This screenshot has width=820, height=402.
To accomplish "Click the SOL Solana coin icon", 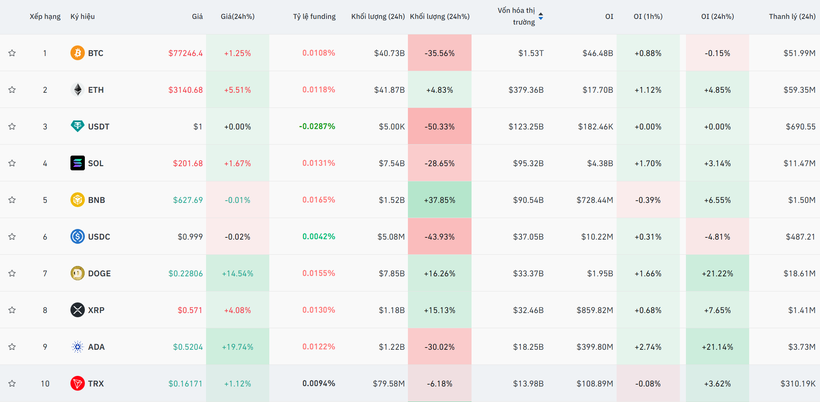I will pos(77,163).
